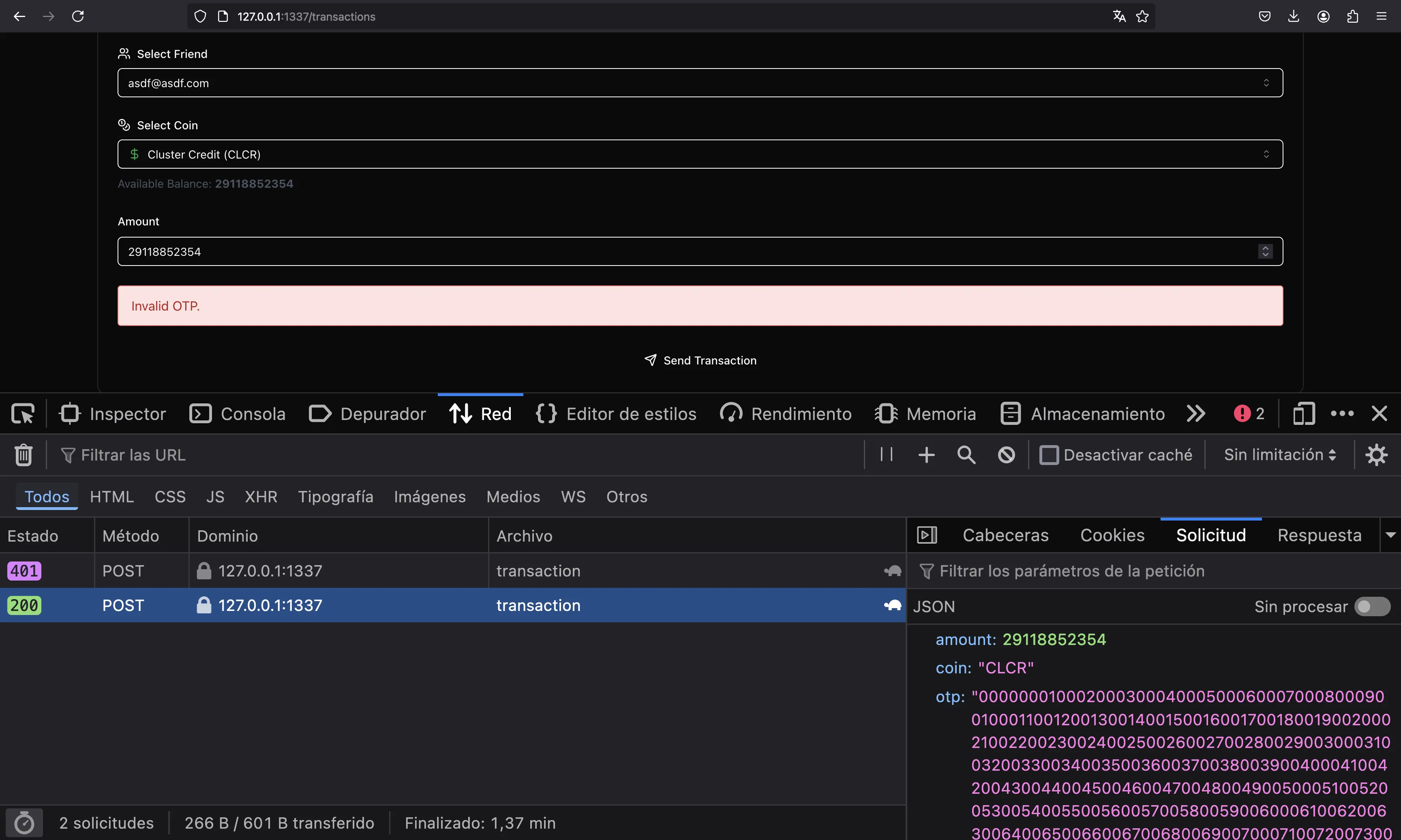Go forward with the browser arrow
1401x840 pixels.
[x=49, y=16]
